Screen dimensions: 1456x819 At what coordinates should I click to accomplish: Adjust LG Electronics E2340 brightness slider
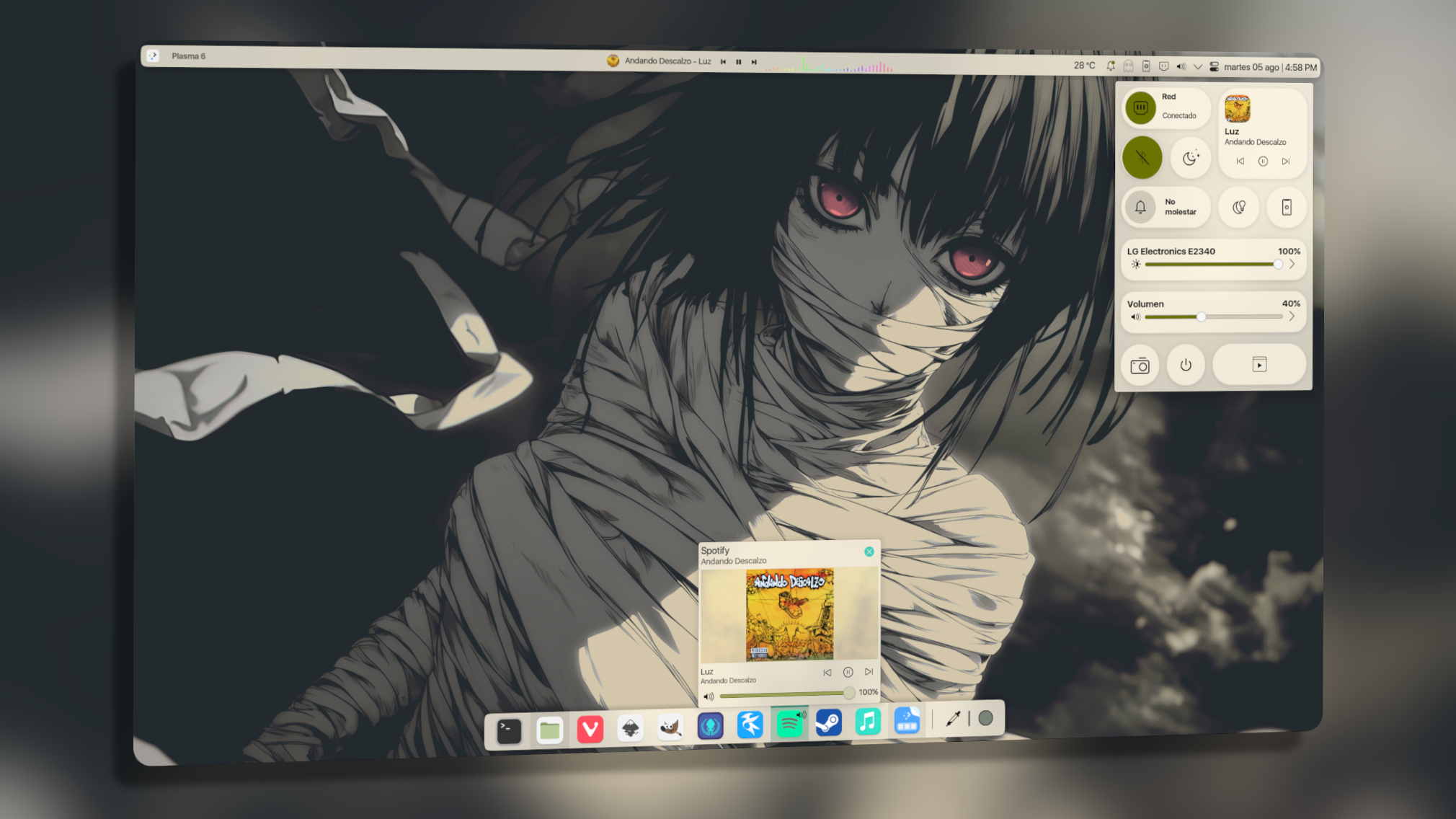tap(1213, 265)
